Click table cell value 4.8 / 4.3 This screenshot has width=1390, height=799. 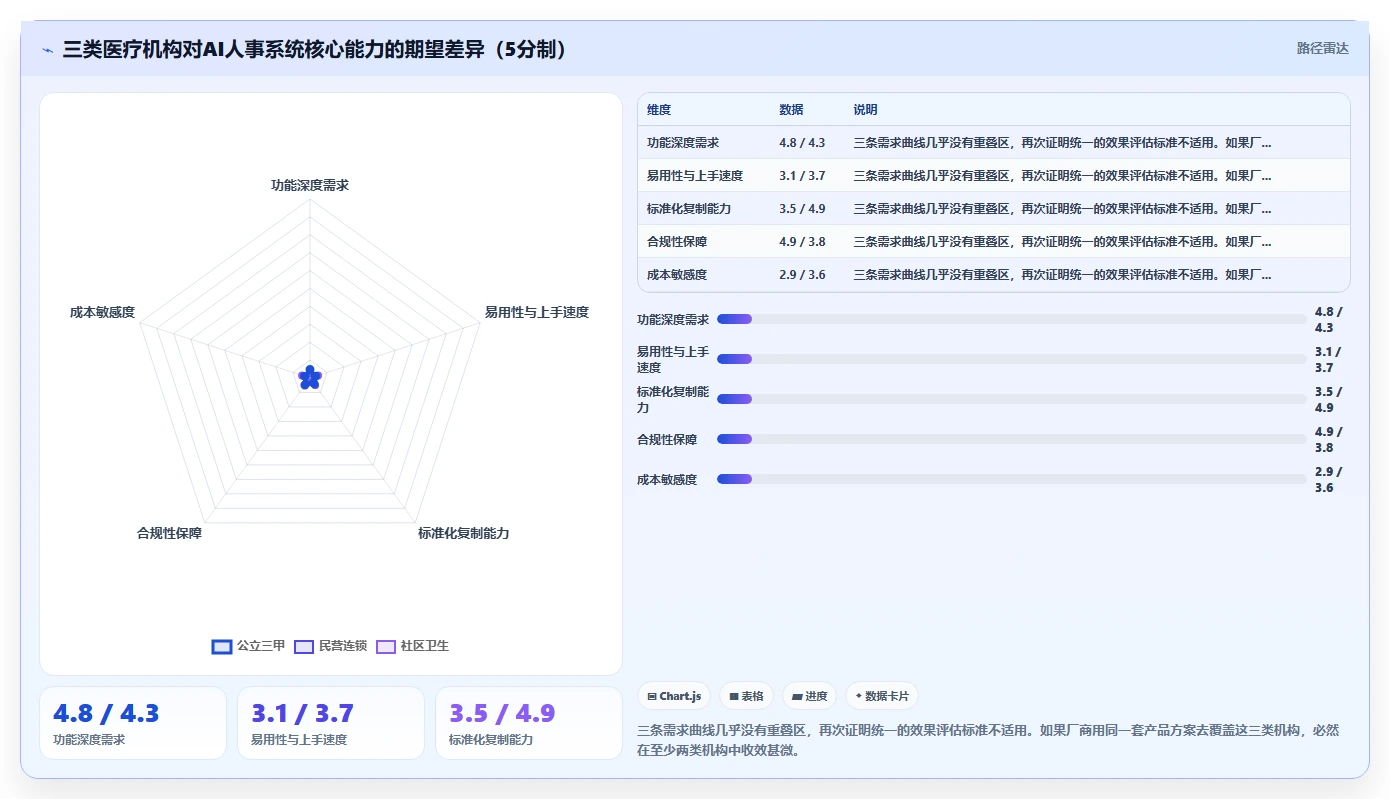tap(802, 143)
